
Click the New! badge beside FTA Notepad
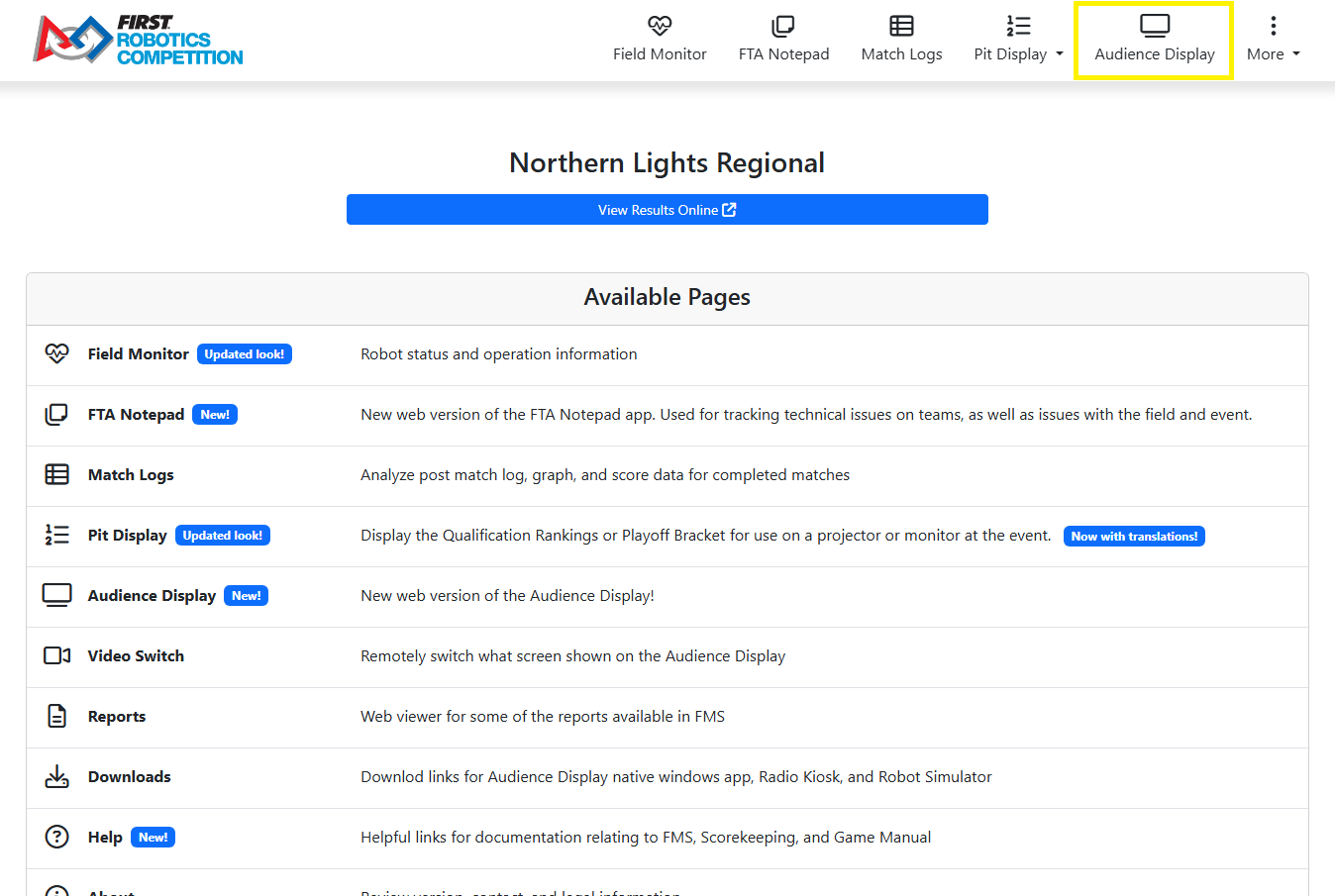pos(215,414)
